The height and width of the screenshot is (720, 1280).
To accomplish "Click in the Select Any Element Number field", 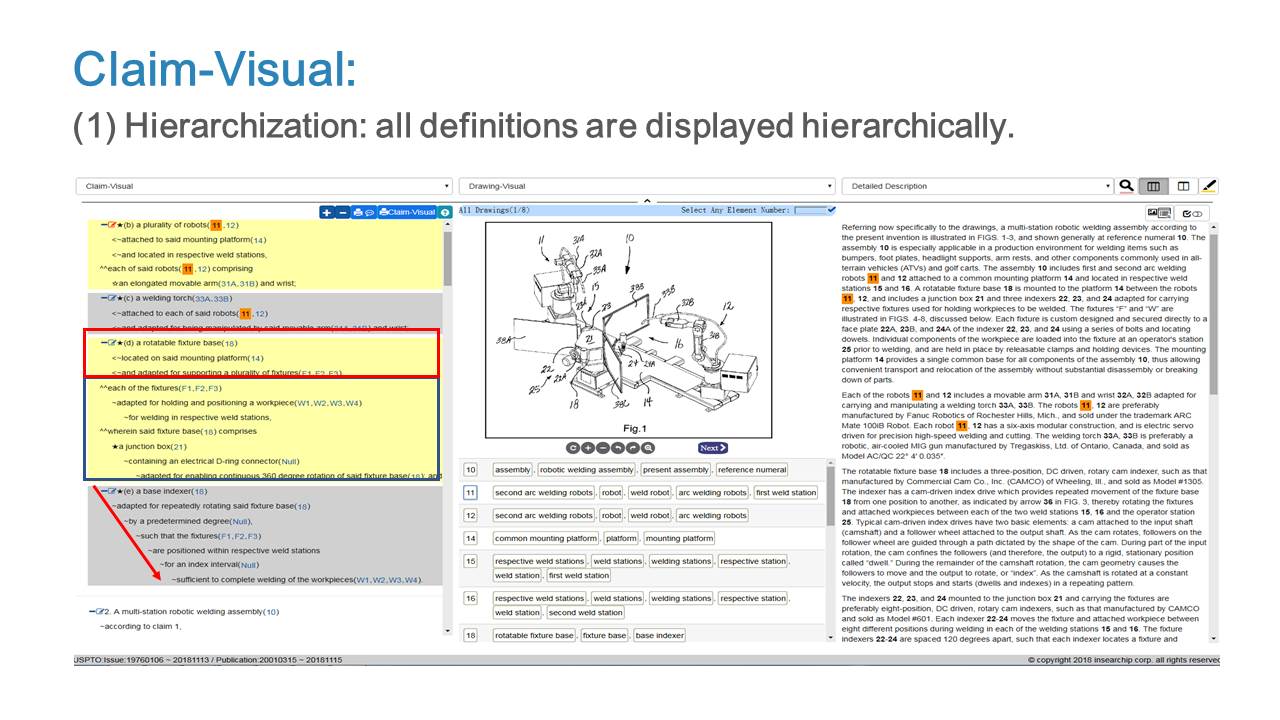I will click(x=809, y=210).
